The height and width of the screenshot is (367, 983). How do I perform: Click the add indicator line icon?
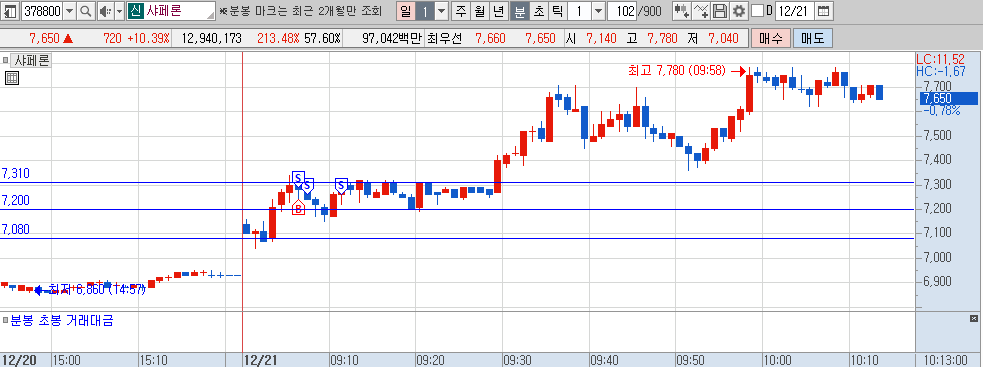point(702,11)
